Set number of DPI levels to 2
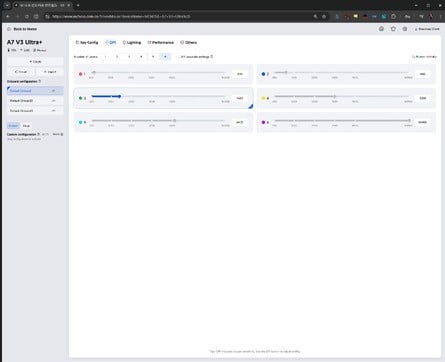 point(117,57)
